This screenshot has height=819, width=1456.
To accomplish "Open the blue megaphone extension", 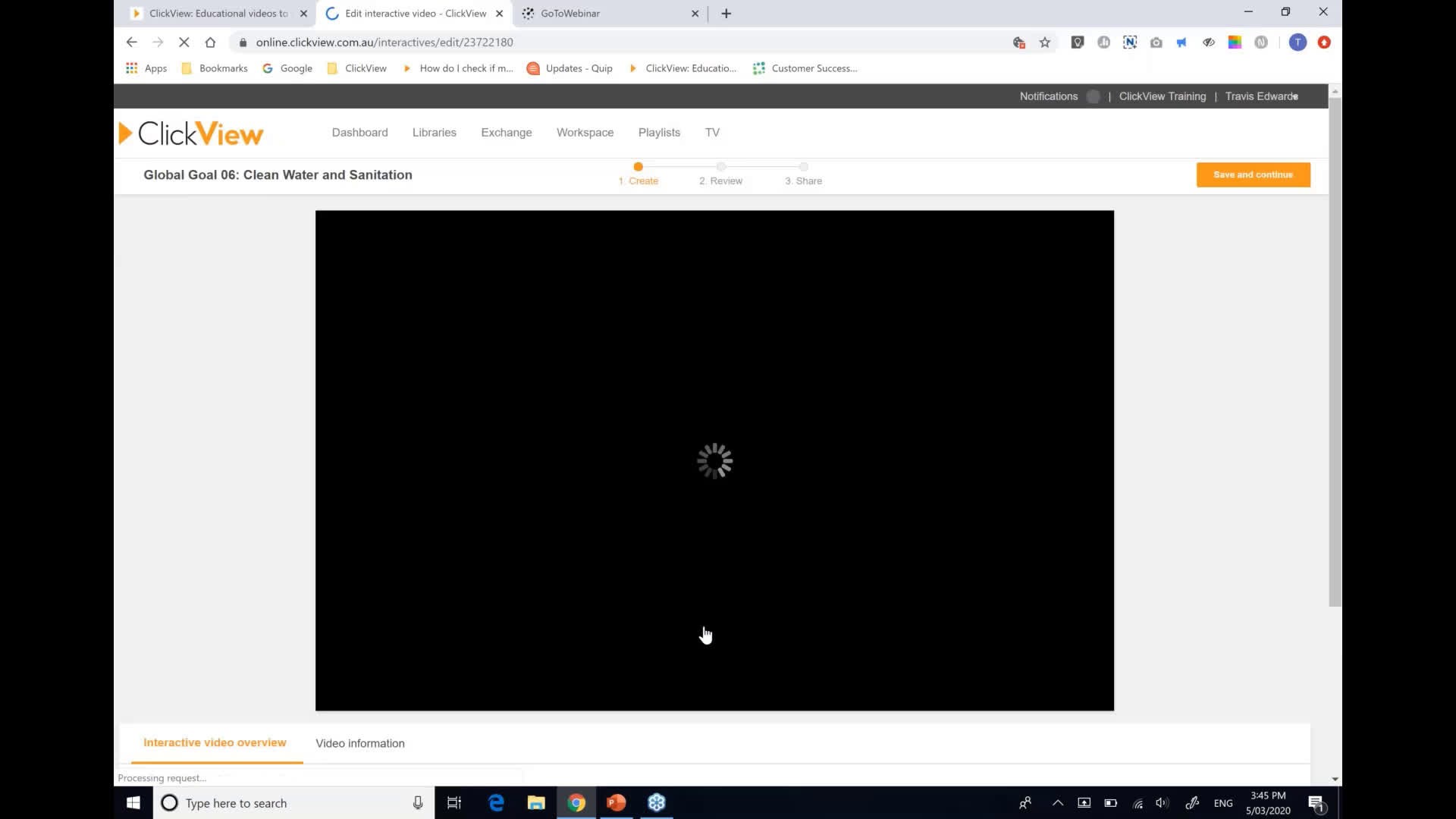I will (x=1182, y=42).
